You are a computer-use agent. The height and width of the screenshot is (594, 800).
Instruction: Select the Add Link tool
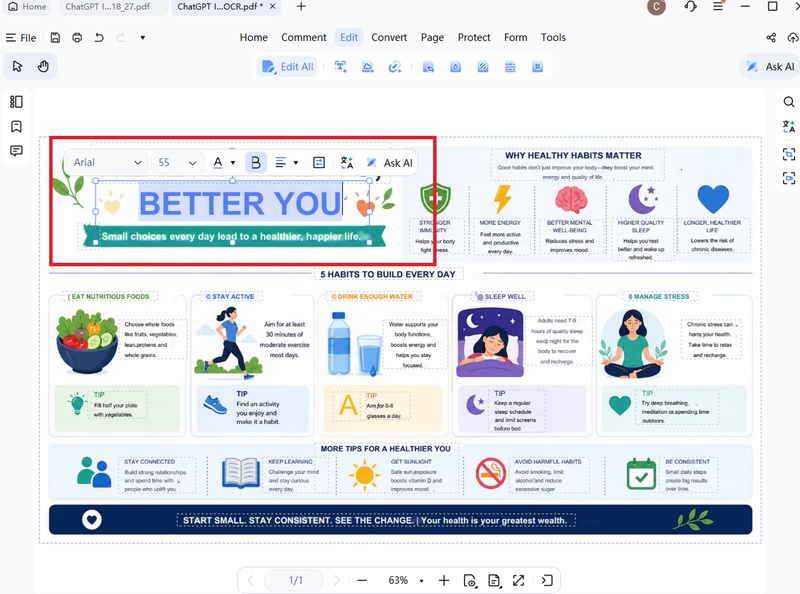pyautogui.click(x=395, y=66)
